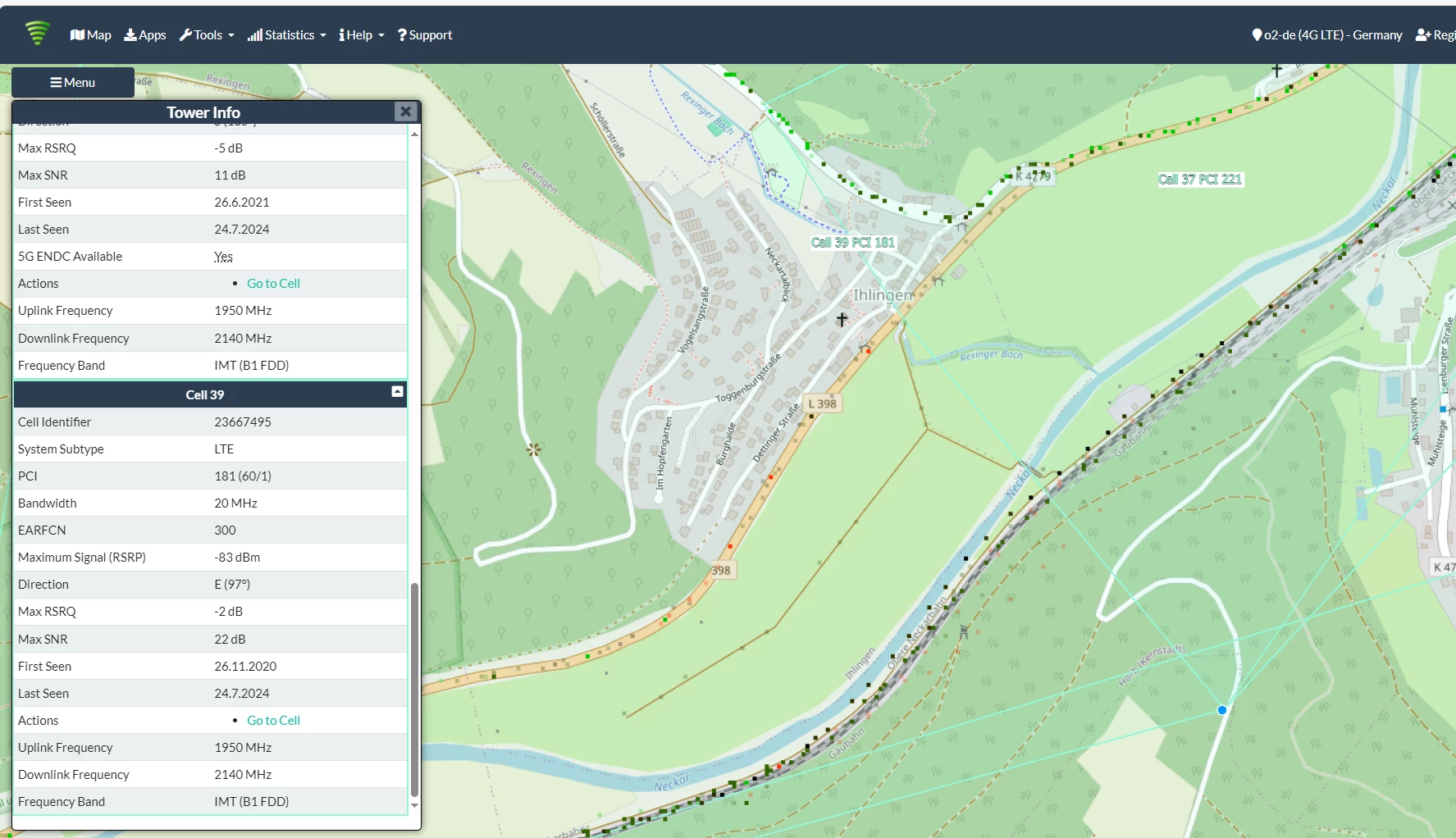Expand the Tools dropdown menu
The width and height of the screenshot is (1456, 838).
pos(207,35)
